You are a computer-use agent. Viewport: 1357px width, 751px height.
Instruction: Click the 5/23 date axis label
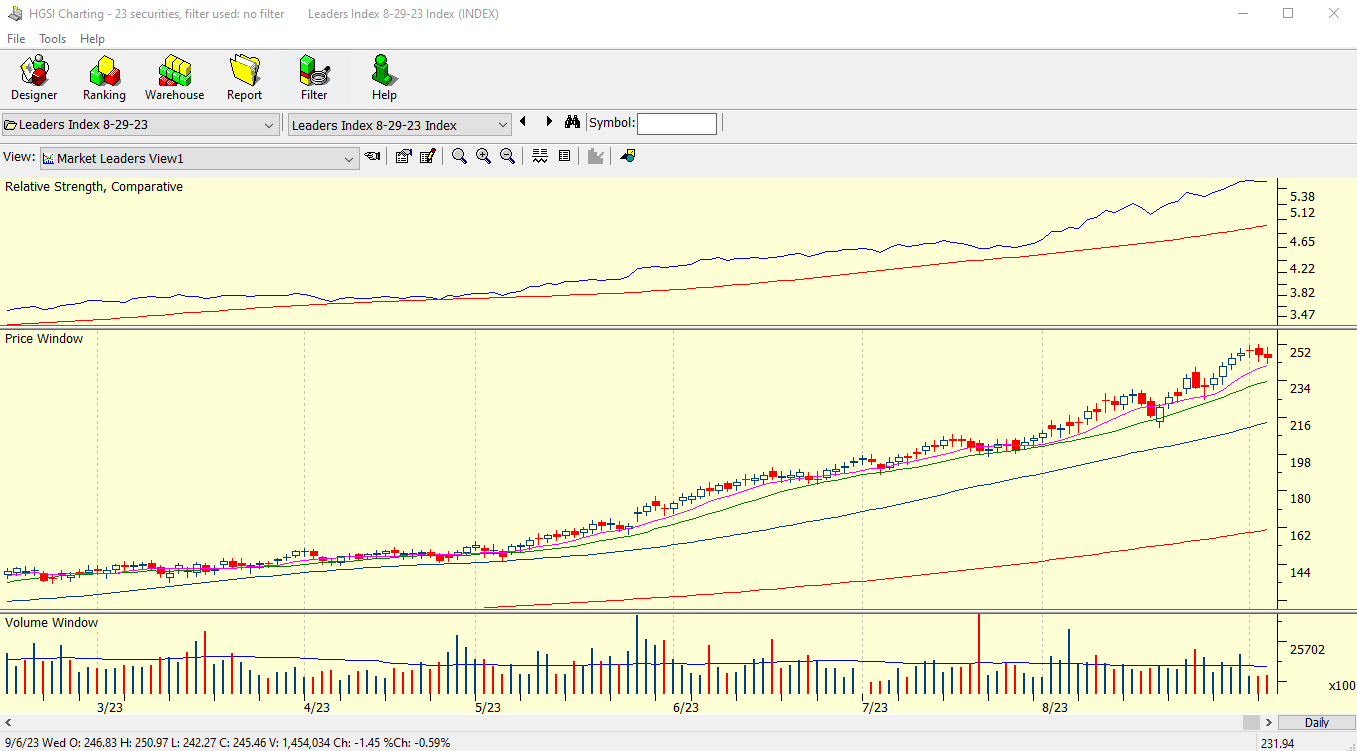487,707
